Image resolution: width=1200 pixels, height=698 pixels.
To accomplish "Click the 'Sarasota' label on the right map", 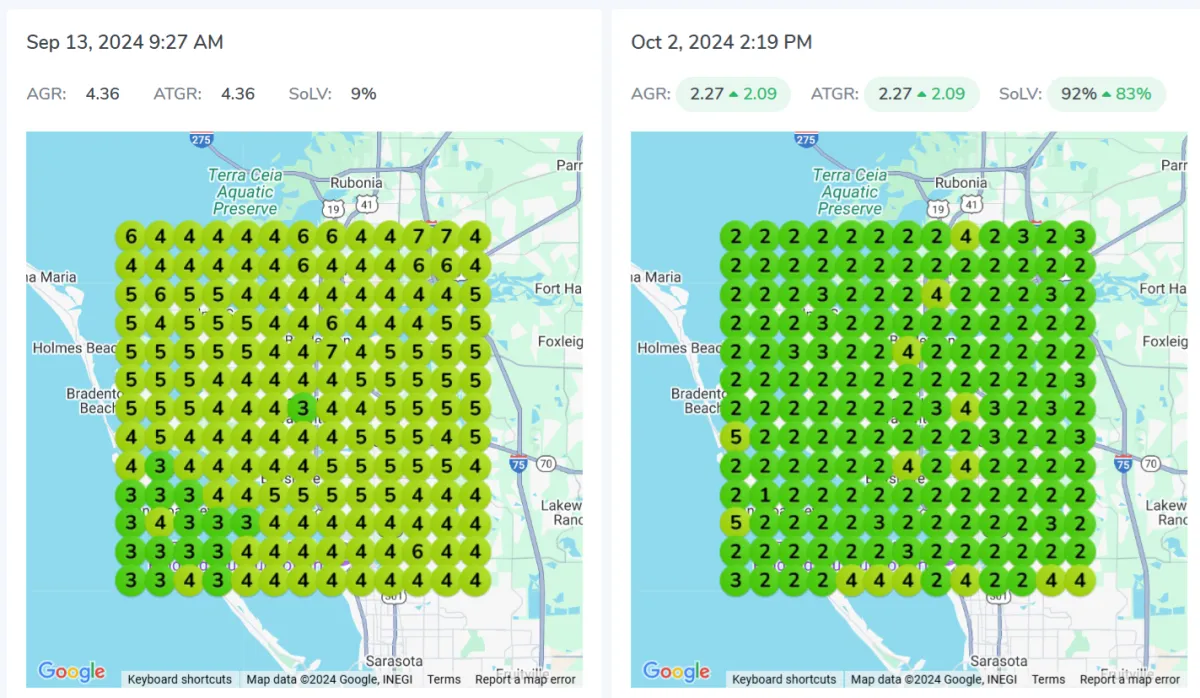I will [x=998, y=661].
